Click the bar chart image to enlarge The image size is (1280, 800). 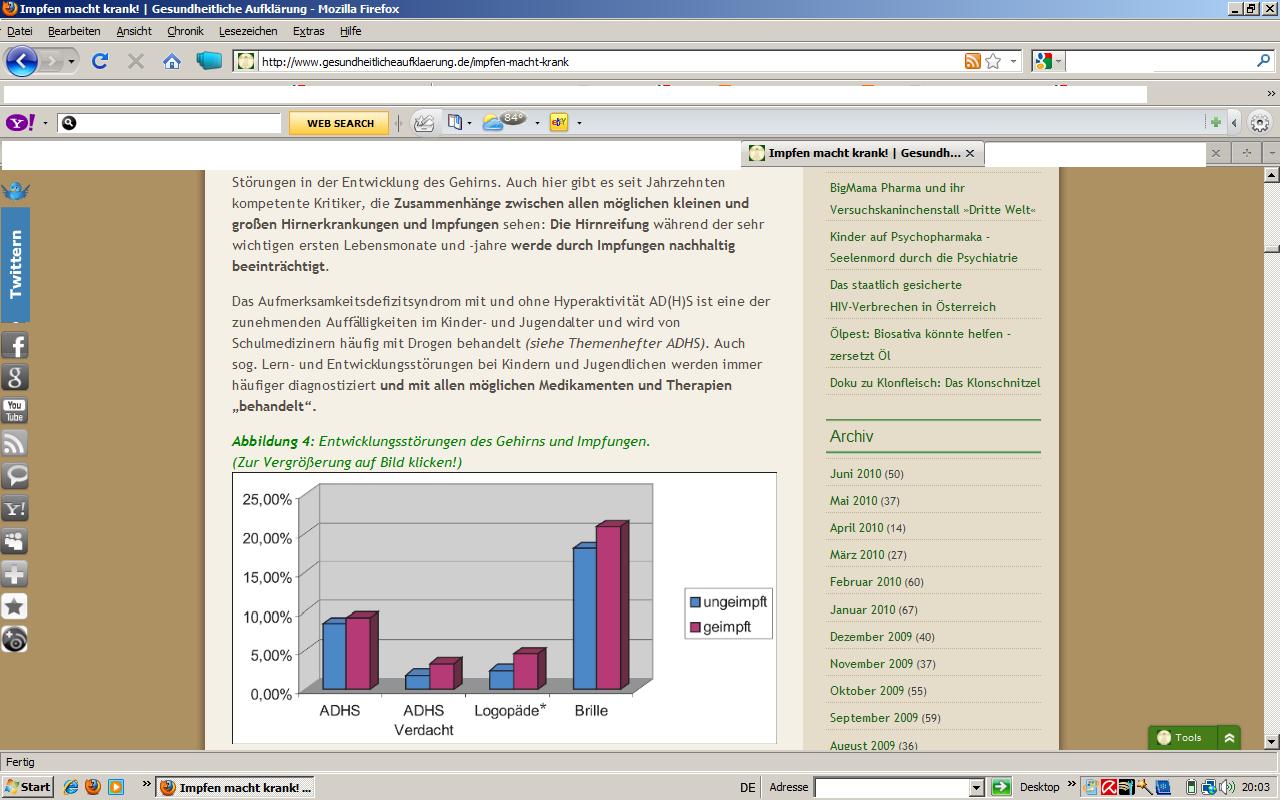tap(504, 607)
